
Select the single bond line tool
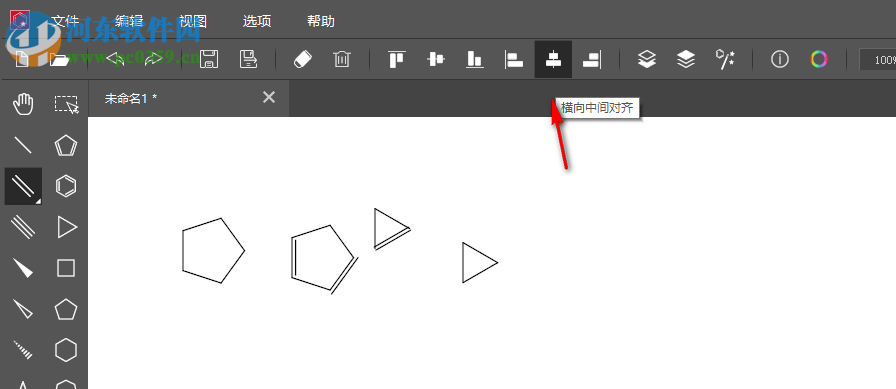pos(23,146)
